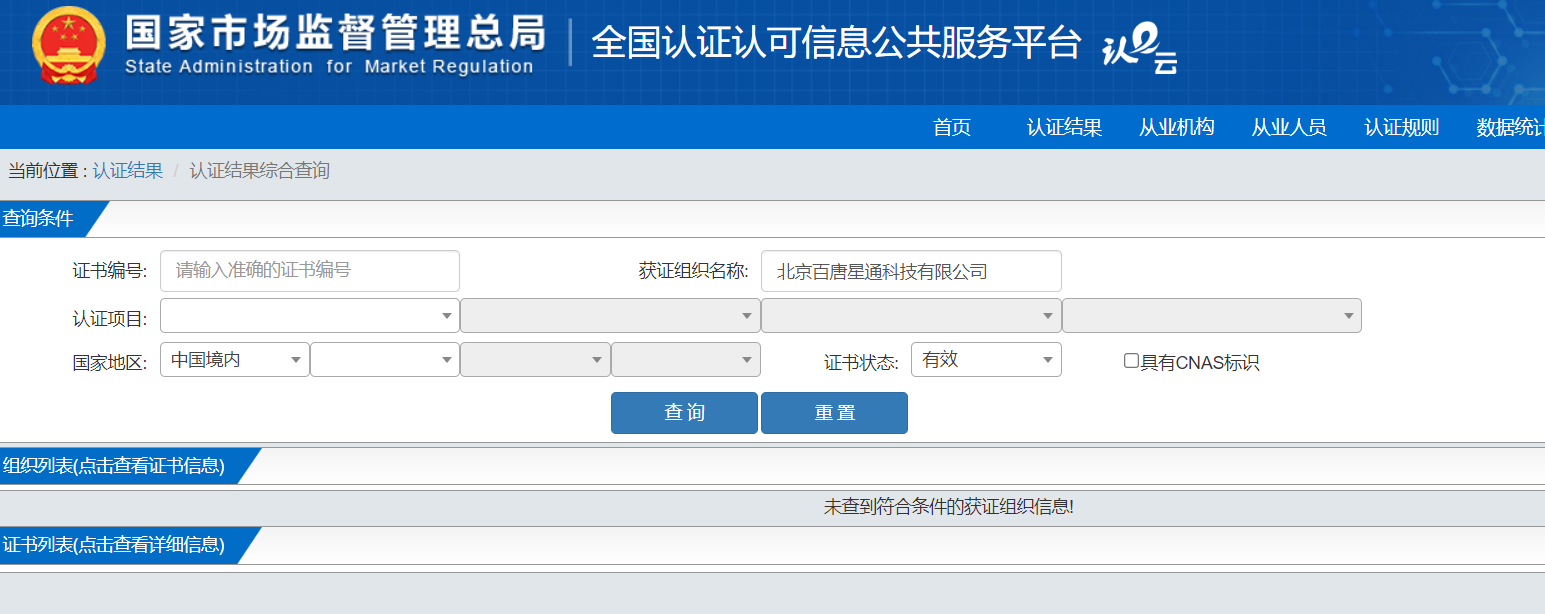Focus the 证书编号 input field
1545x614 pixels.
coord(310,271)
